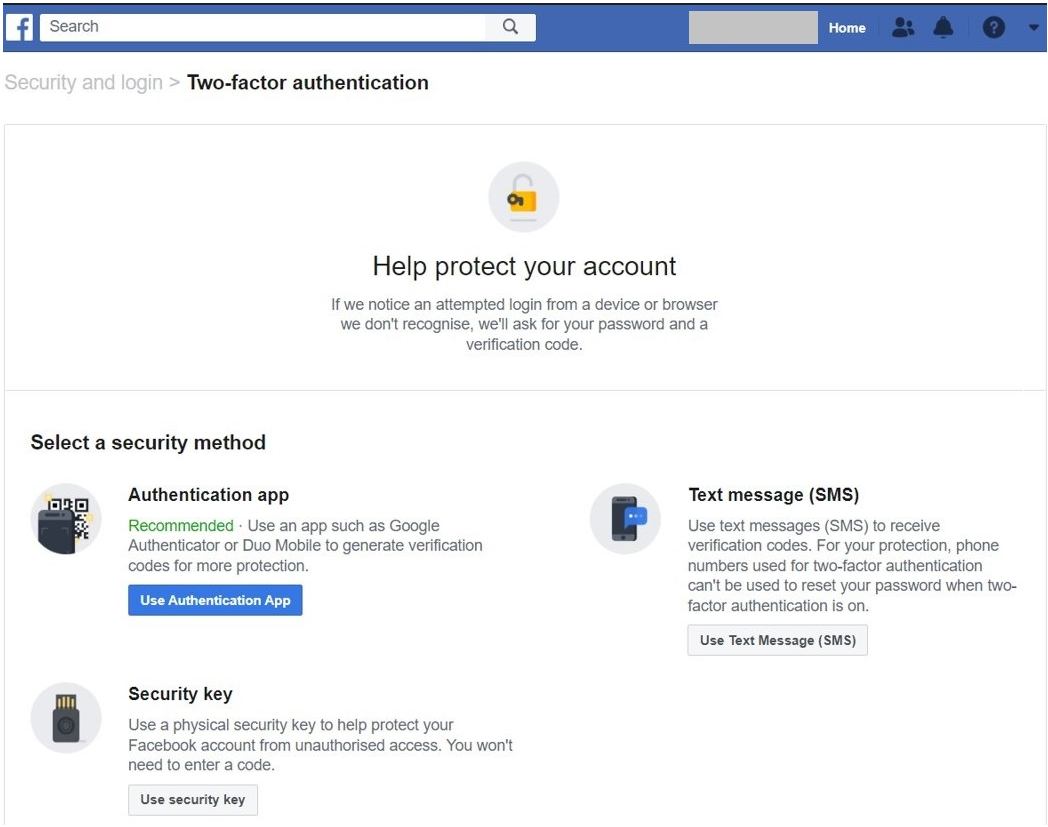Click the Facebook logo icon
The width and height of the screenshot is (1048, 827).
click(19, 28)
